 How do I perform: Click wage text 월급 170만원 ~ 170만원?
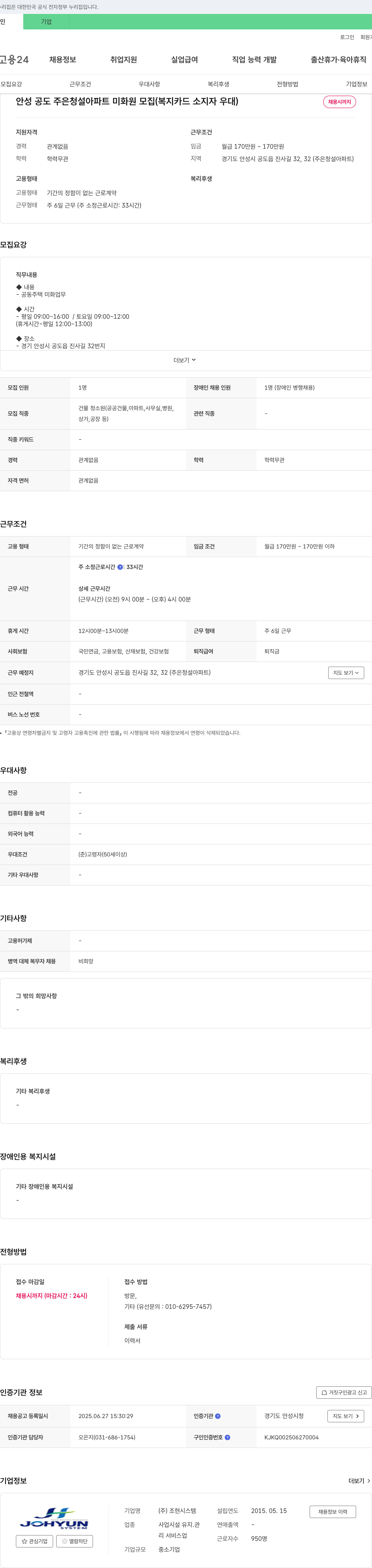(253, 147)
